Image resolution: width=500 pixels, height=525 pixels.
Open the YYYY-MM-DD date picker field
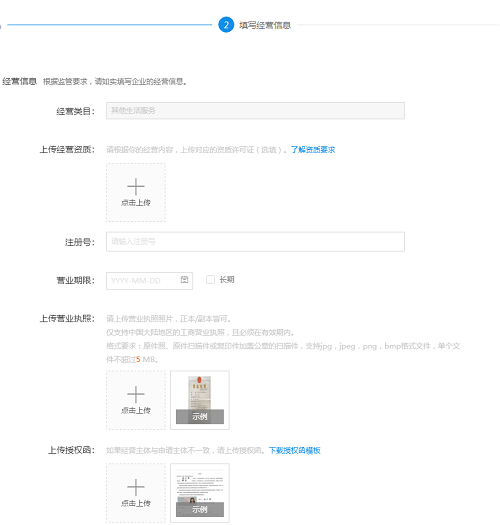tap(149, 281)
